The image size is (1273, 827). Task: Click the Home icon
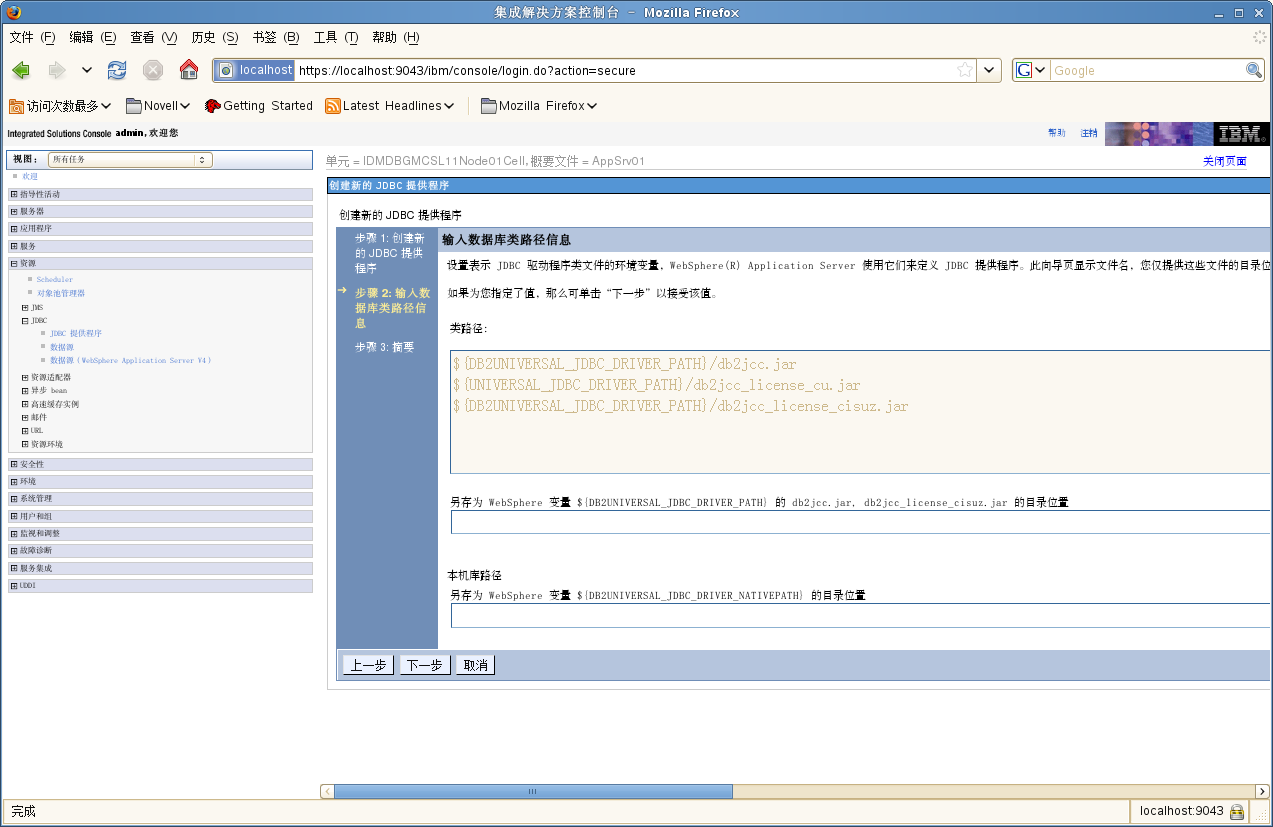click(188, 70)
